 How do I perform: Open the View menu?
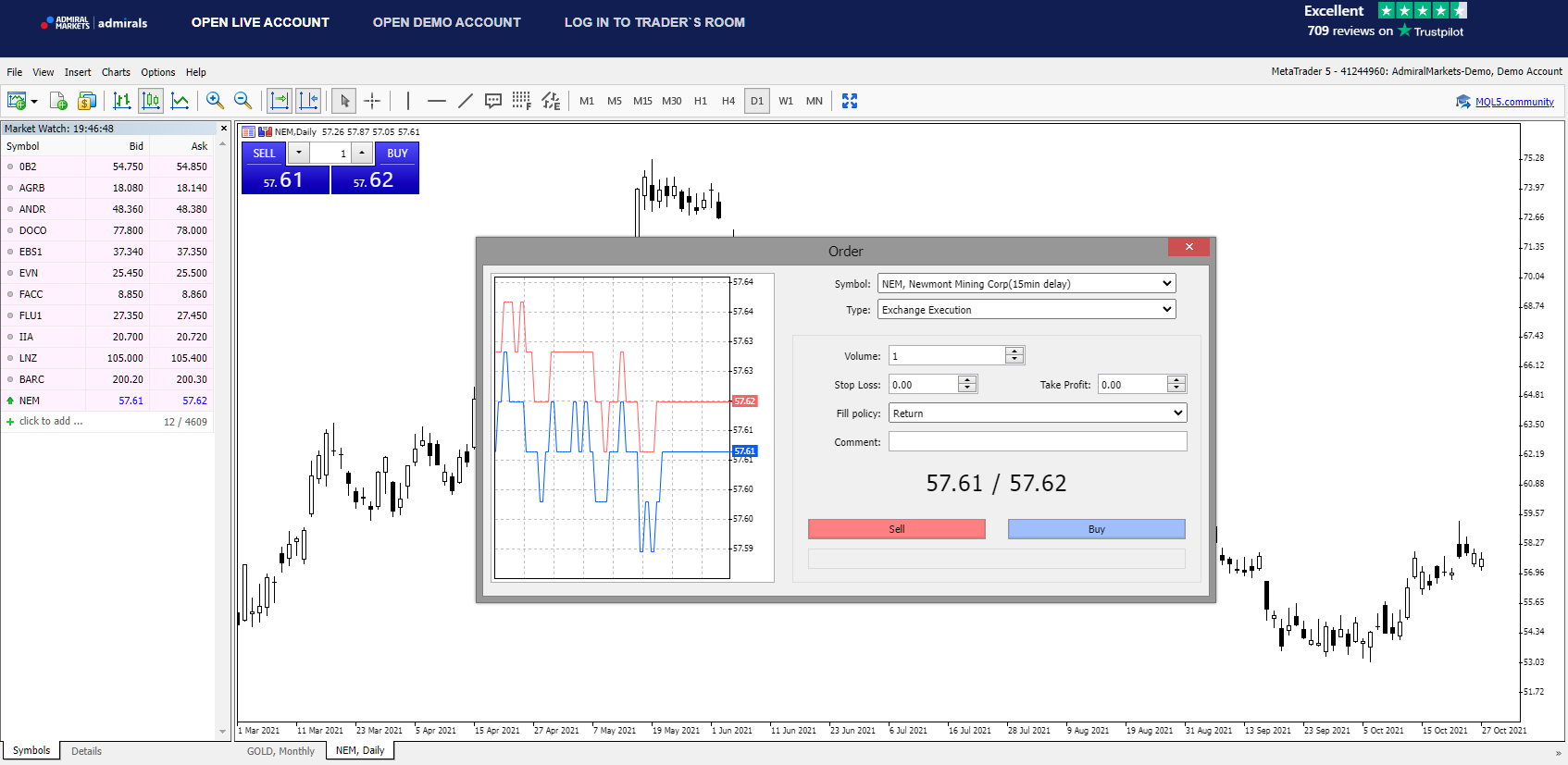pos(44,72)
